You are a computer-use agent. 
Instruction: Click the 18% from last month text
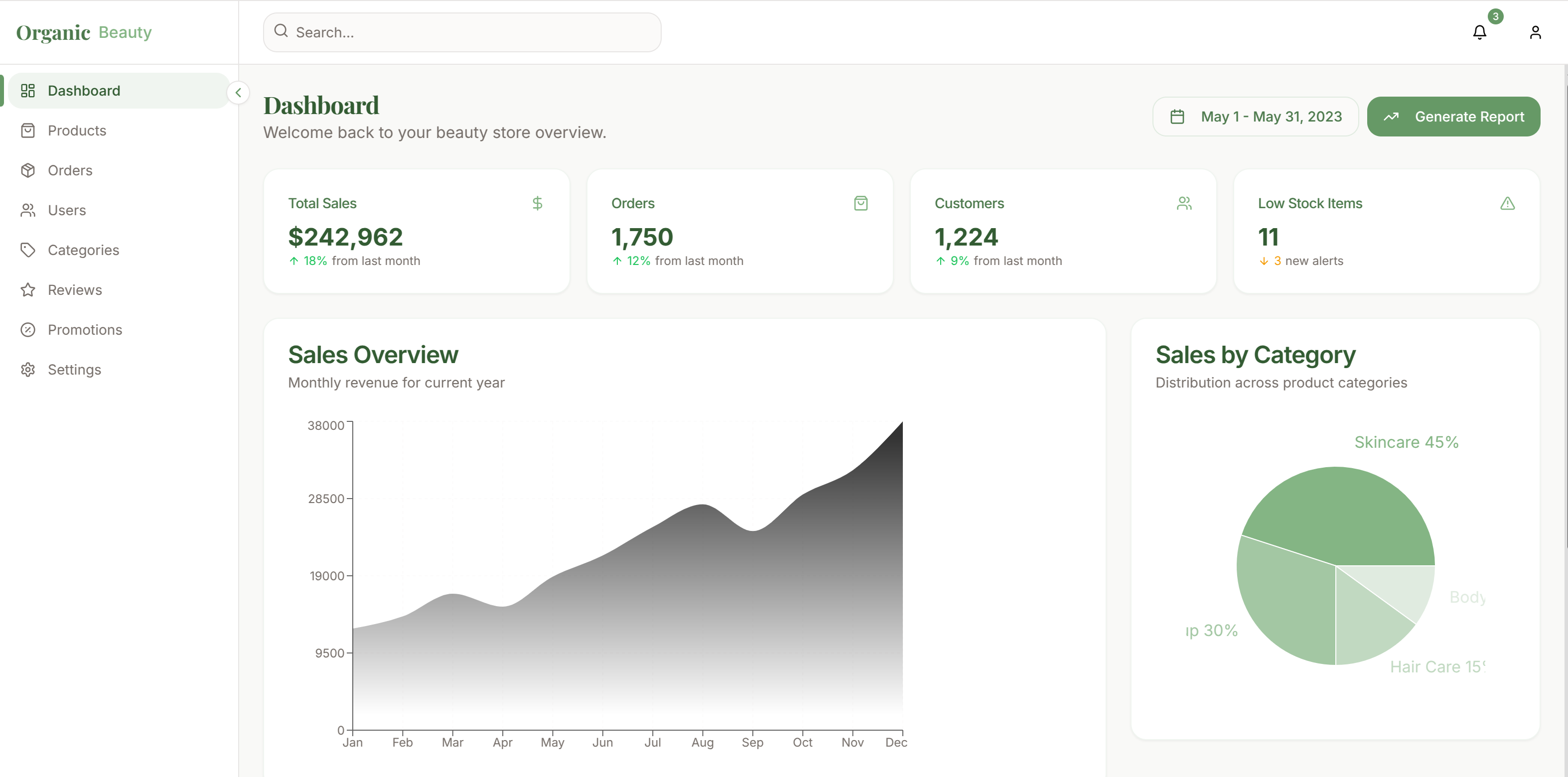click(354, 261)
